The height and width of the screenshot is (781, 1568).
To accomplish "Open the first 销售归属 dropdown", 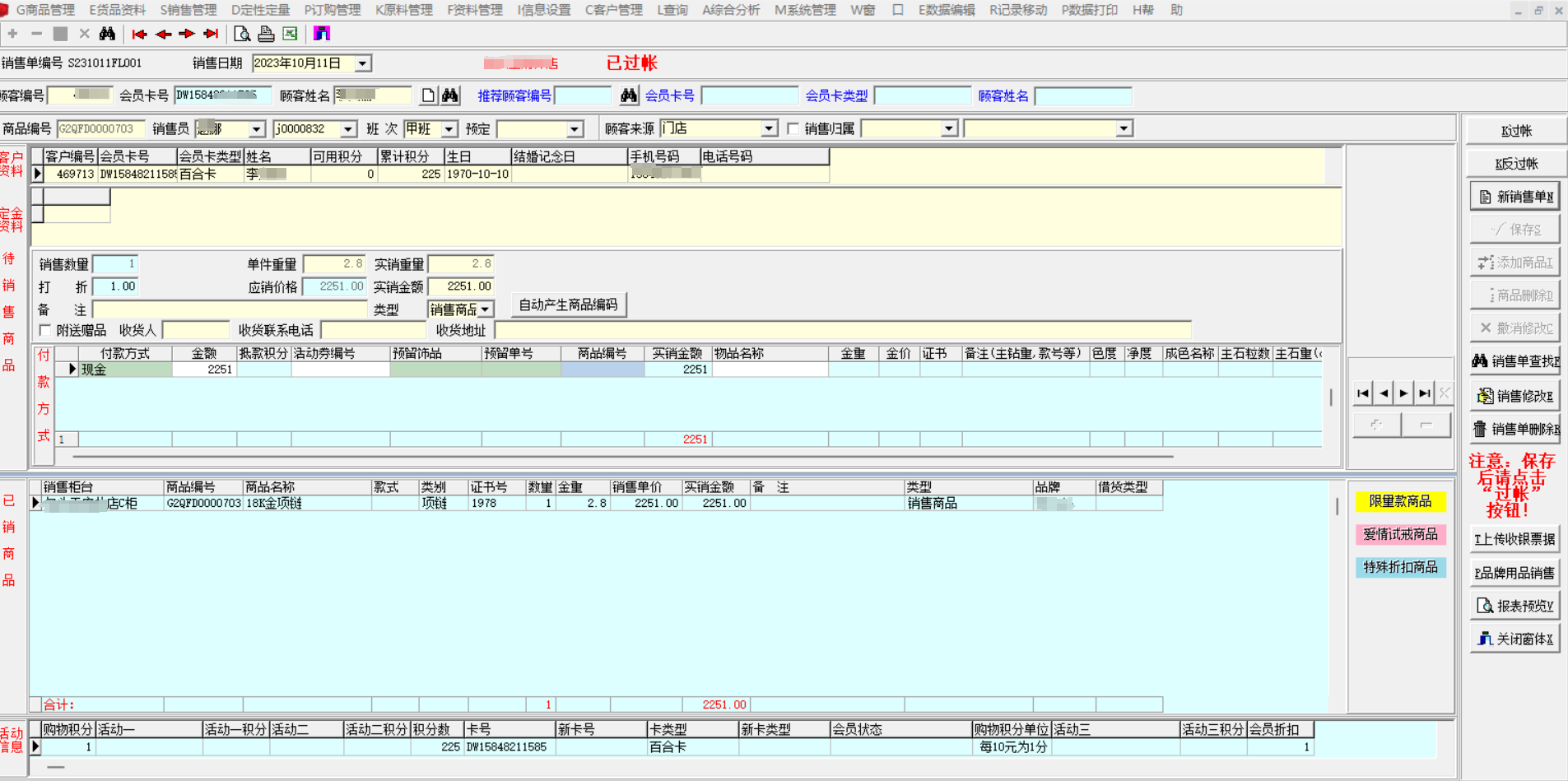I will (949, 128).
